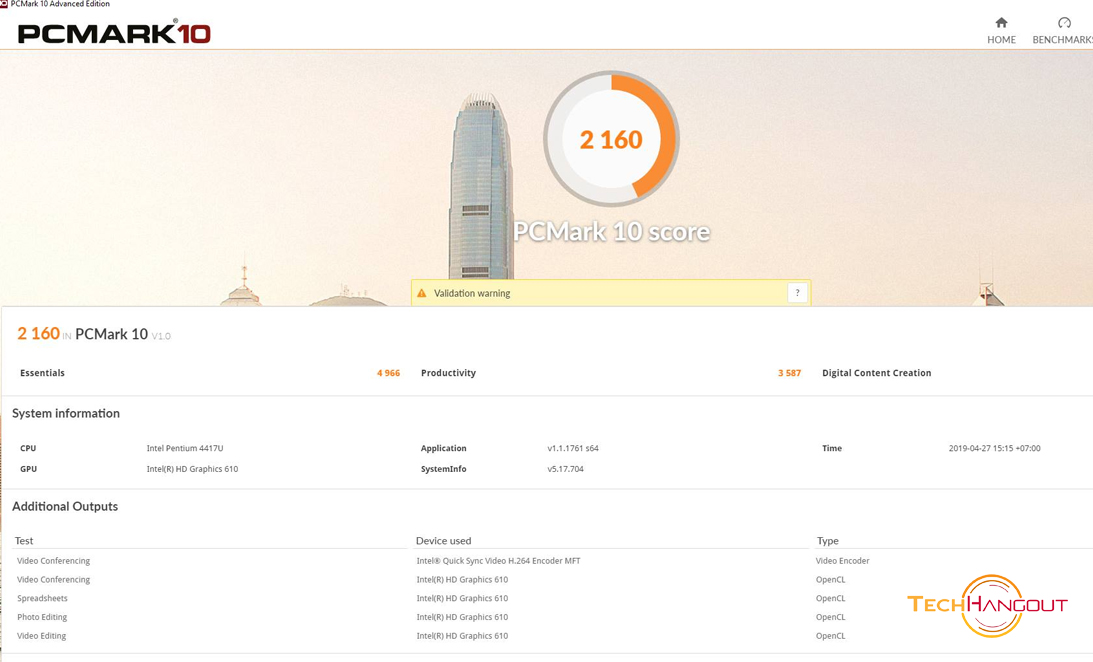Image resolution: width=1093 pixels, height=662 pixels.
Task: Select OpenCL type in the Spreadsheets row
Action: (x=830, y=599)
